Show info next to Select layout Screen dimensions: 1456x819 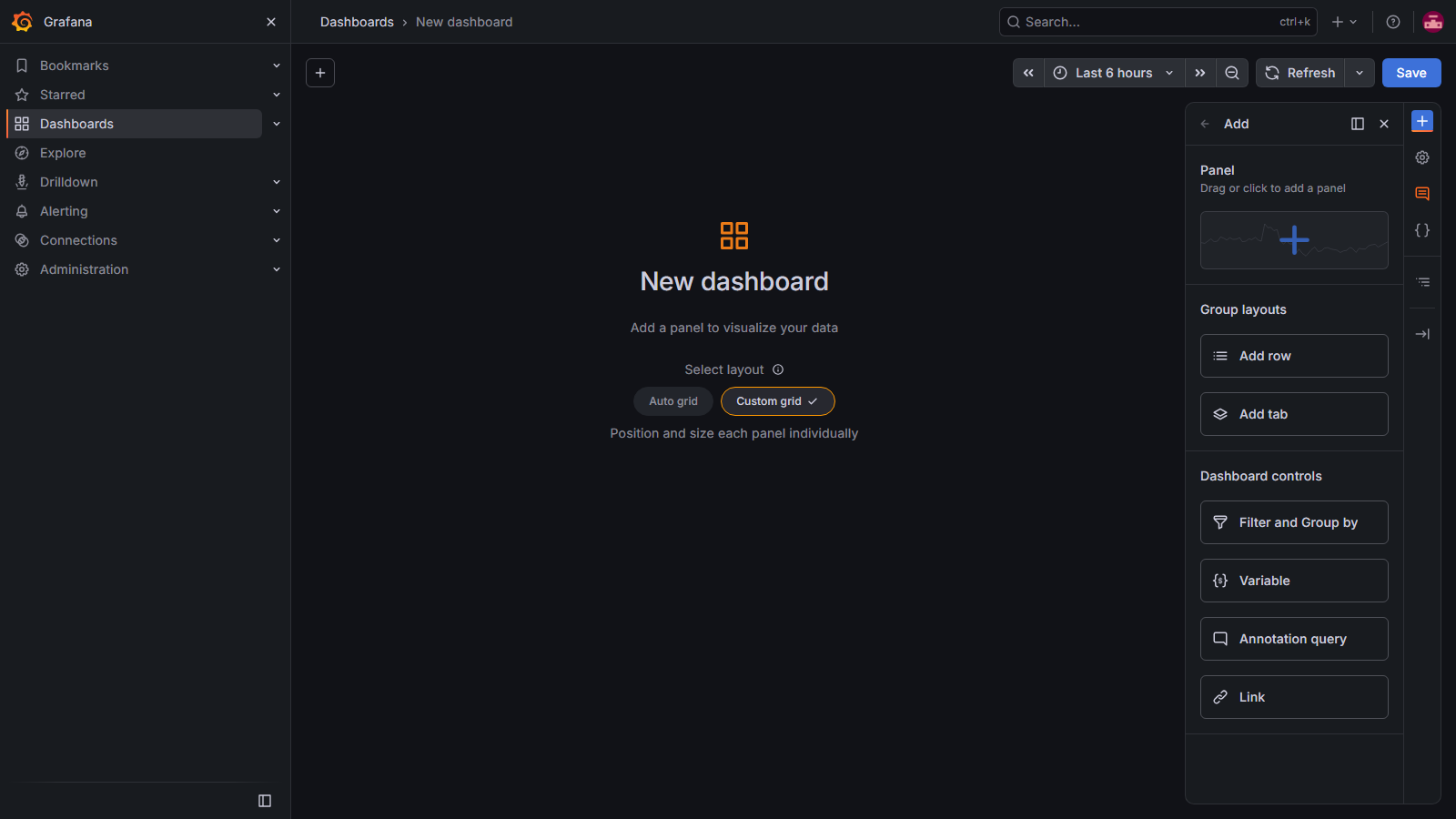tap(778, 369)
